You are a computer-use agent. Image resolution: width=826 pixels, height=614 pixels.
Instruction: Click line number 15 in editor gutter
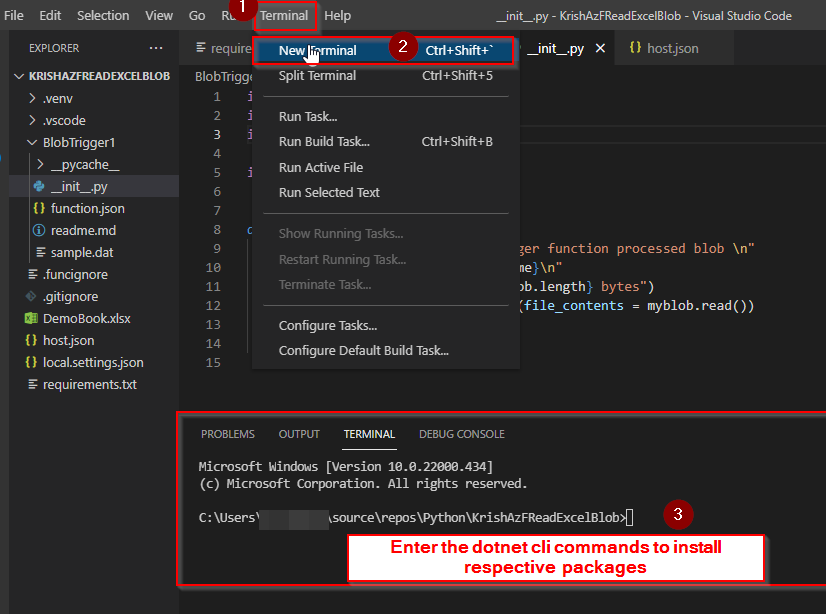pos(213,363)
